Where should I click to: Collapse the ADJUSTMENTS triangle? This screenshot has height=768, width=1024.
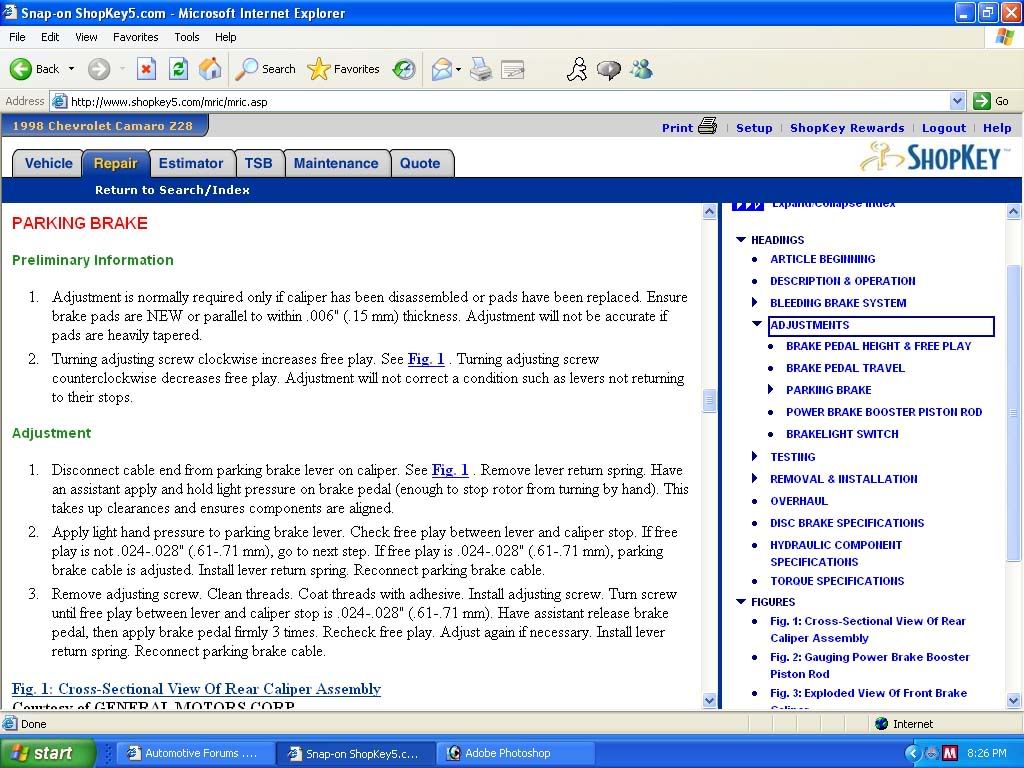(x=757, y=323)
